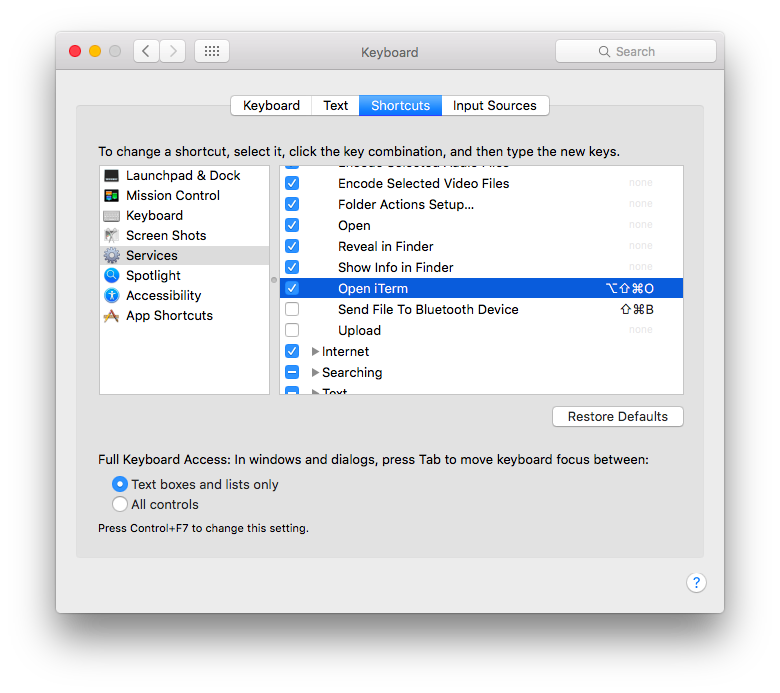Toggle the Searching group mixed checkbox
Viewport: 780px width, 693px height.
click(x=292, y=372)
